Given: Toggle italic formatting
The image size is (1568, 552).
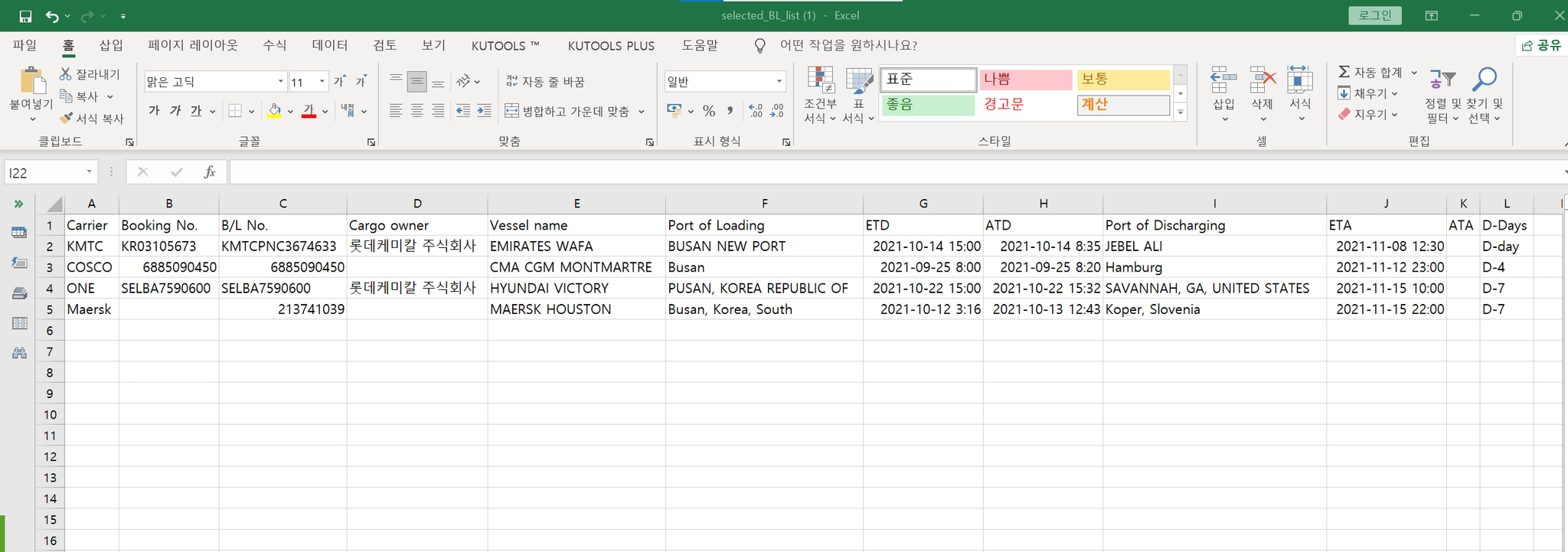Looking at the screenshot, I should (x=175, y=111).
